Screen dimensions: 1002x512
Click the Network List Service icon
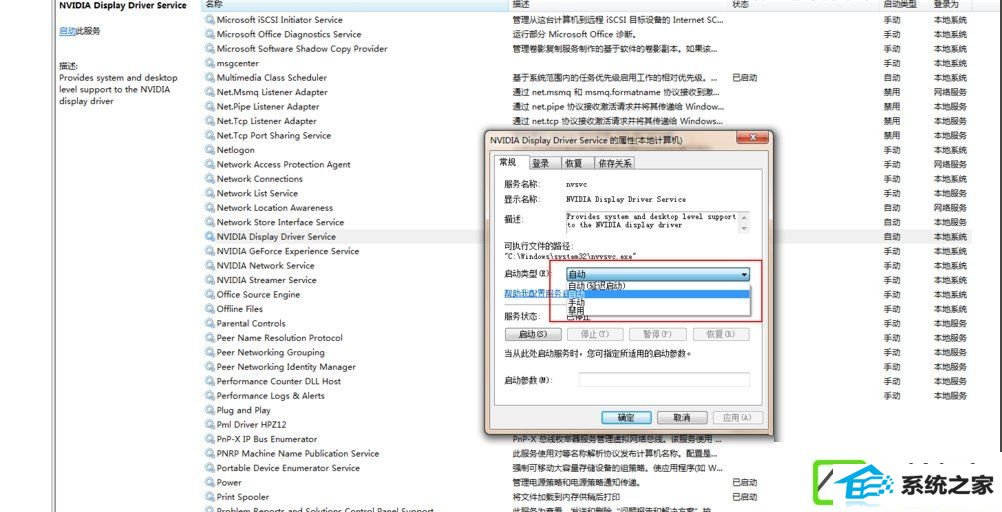tap(210, 193)
